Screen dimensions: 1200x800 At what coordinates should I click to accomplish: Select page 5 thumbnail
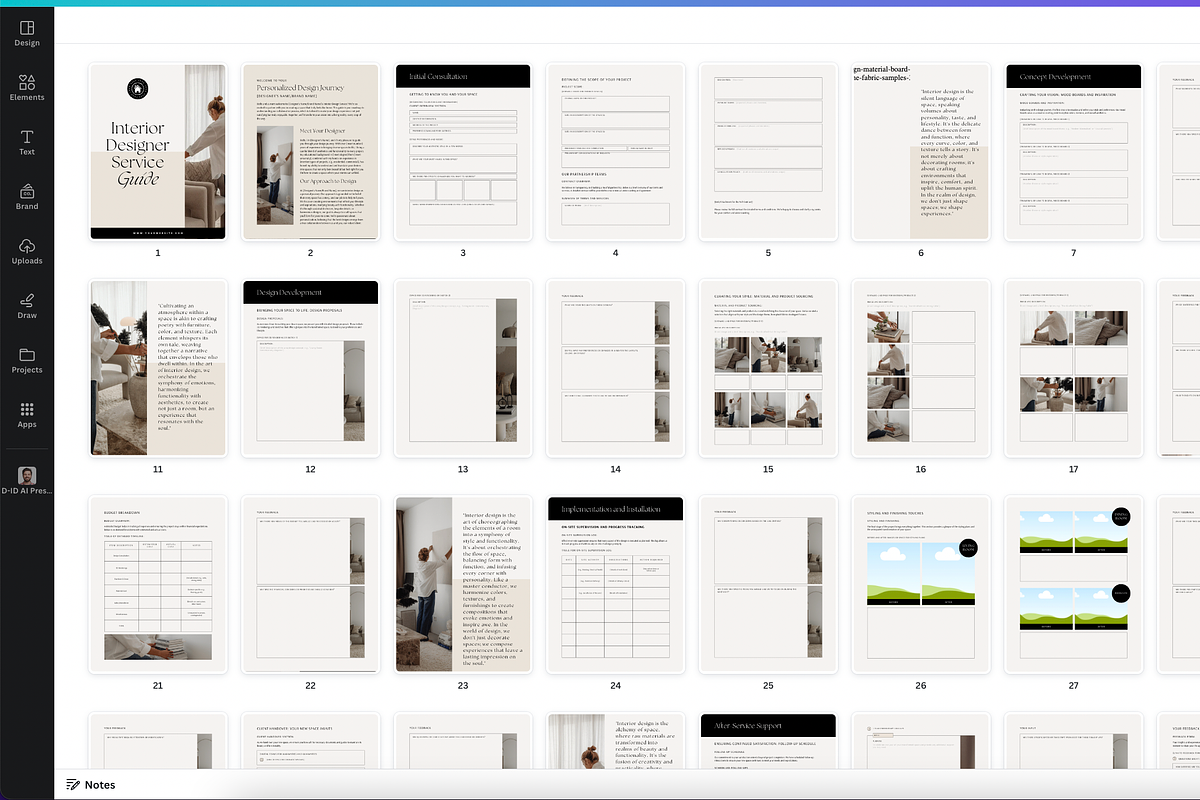click(x=768, y=152)
